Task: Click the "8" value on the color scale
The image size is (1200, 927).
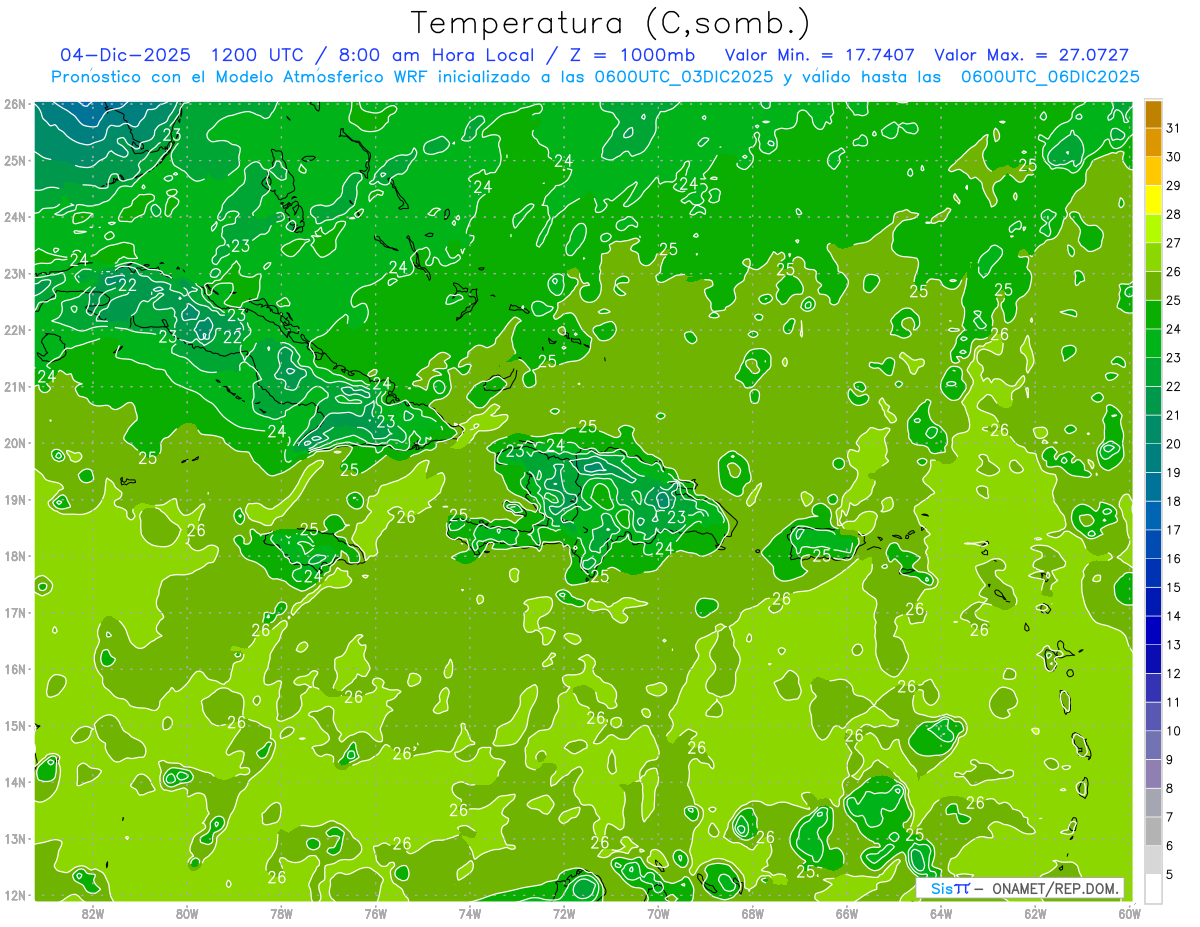Action: pyautogui.click(x=1169, y=789)
